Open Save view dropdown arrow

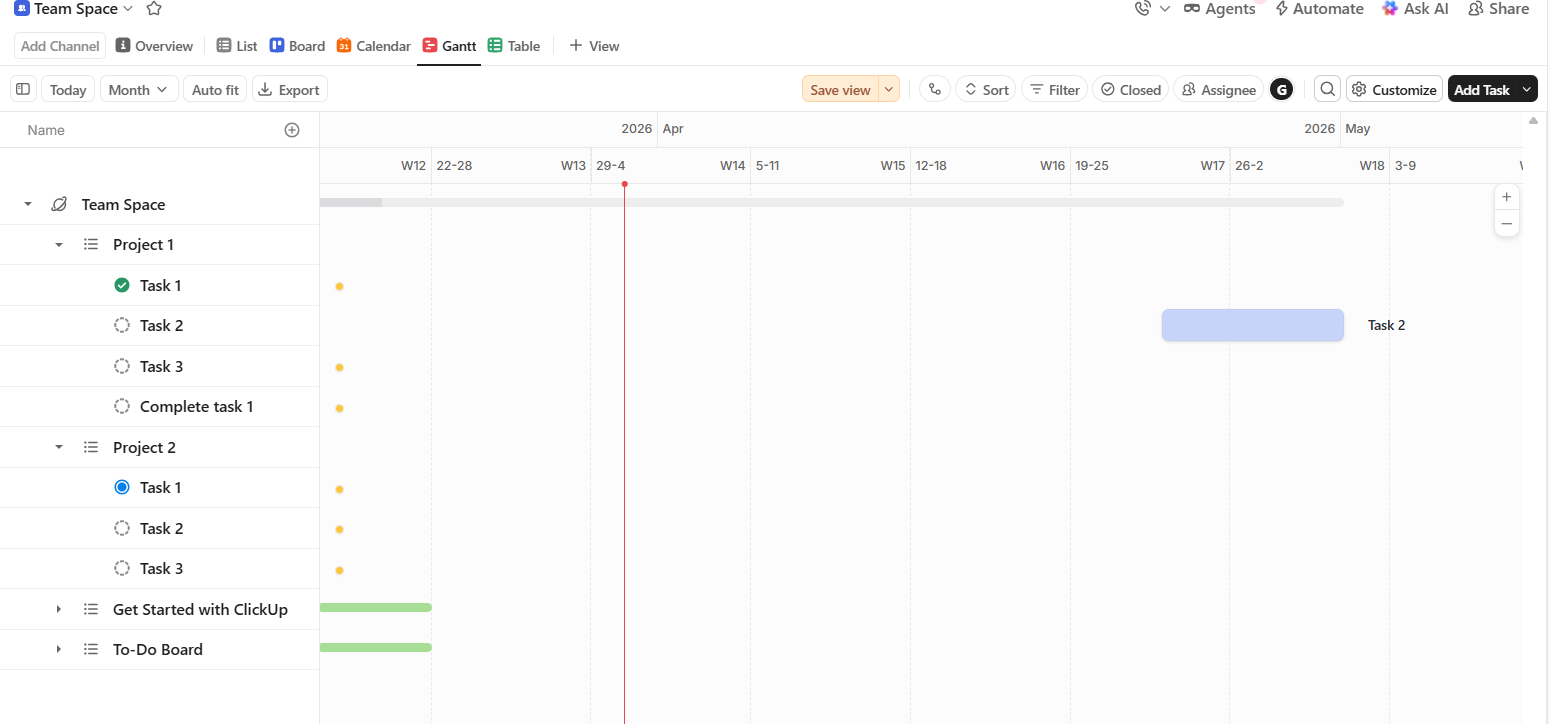[x=889, y=90]
